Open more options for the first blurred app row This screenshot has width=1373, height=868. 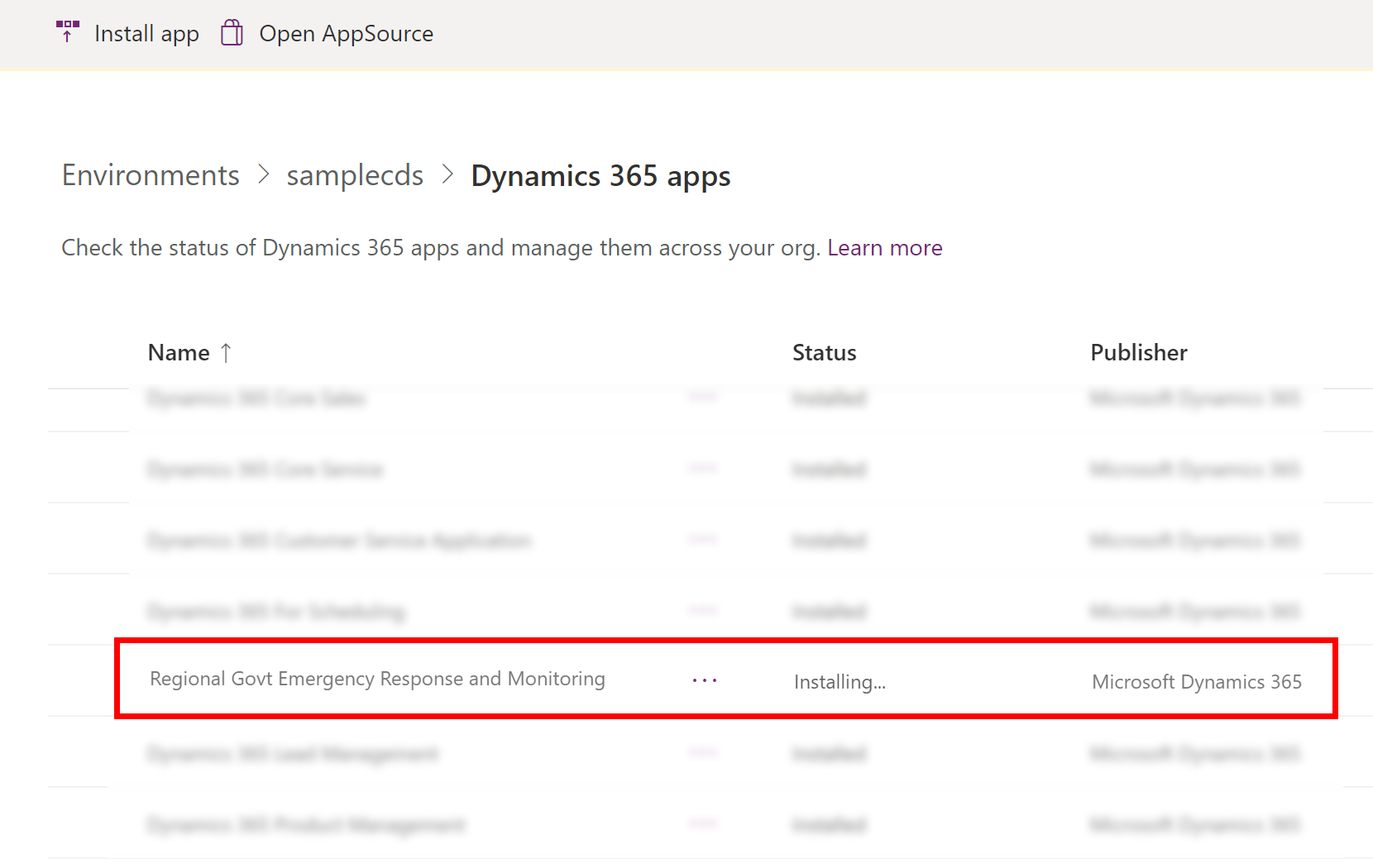703,398
